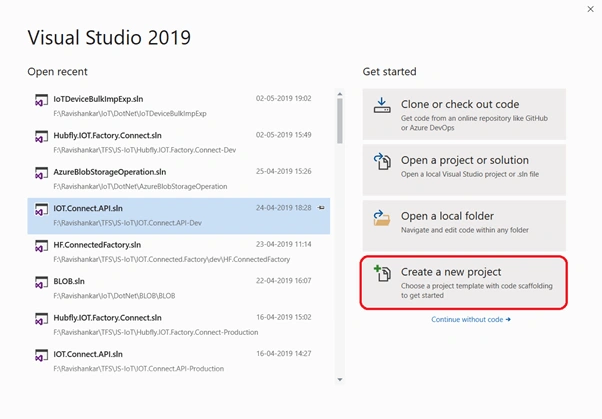602x419 pixels.
Task: Click the solution icon for Hubfly.IOT.Factory.Connect-Dev
Action: [41, 137]
